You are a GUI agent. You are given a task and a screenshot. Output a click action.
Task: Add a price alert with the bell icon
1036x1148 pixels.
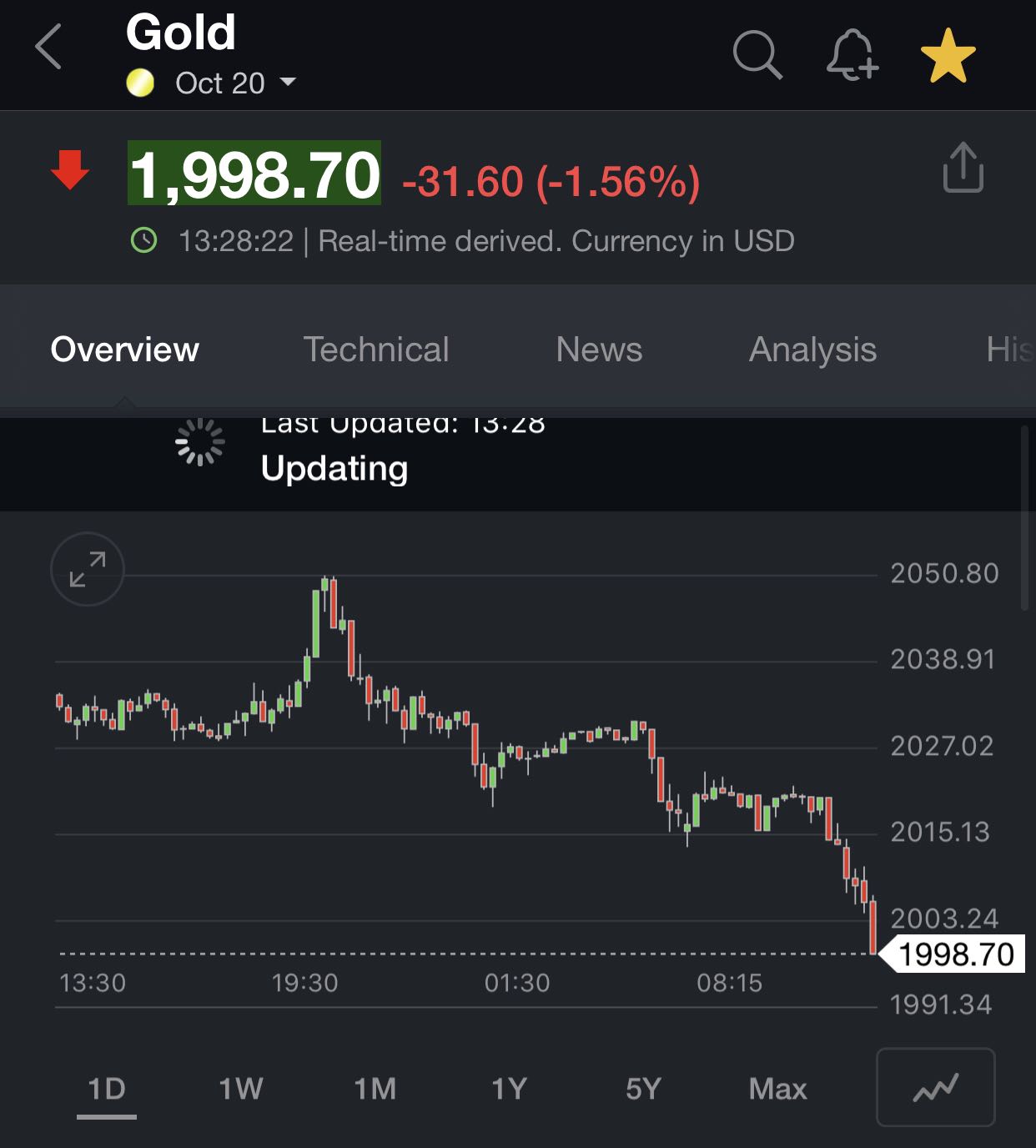click(852, 55)
